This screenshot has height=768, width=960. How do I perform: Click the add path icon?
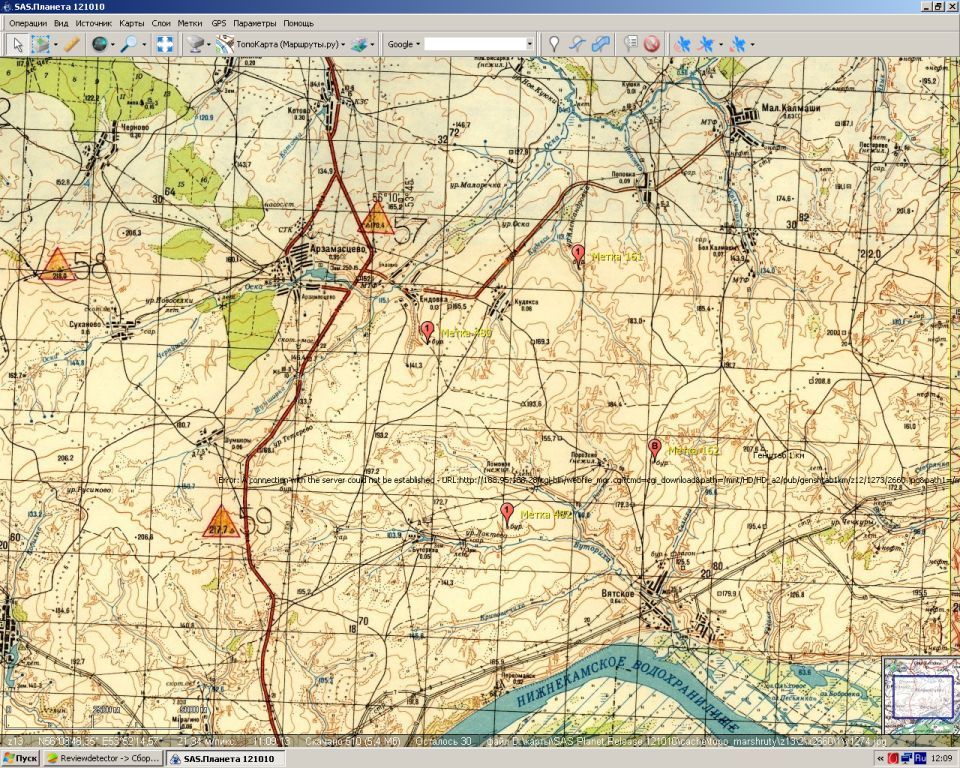[x=577, y=44]
